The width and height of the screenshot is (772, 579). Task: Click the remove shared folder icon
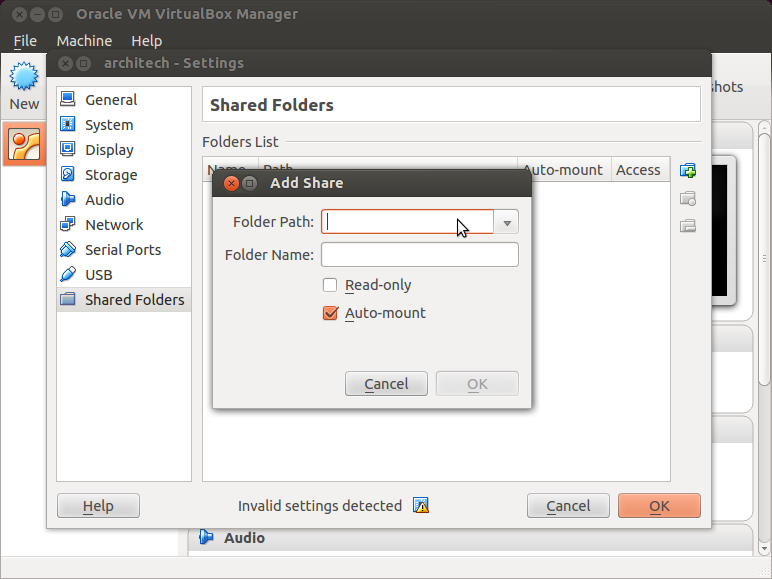[688, 226]
